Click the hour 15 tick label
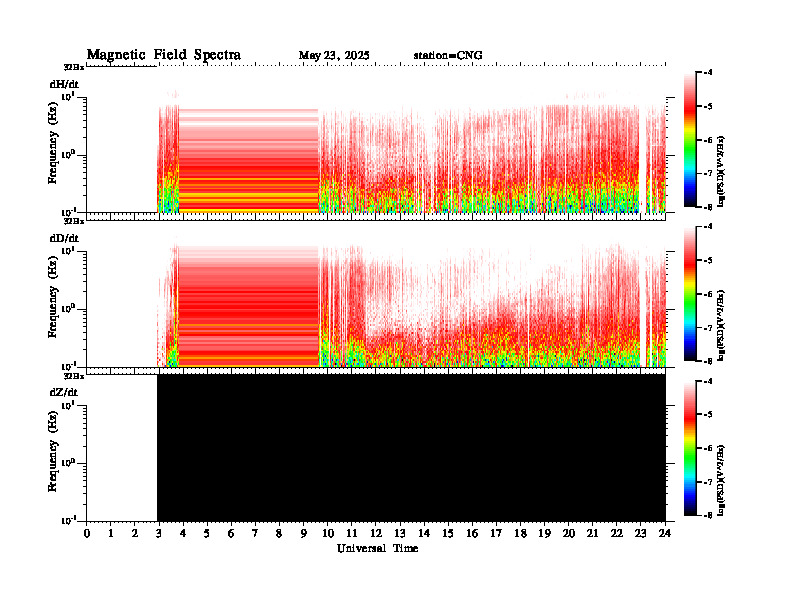Screen dimensions: 792x612 click(x=448, y=534)
